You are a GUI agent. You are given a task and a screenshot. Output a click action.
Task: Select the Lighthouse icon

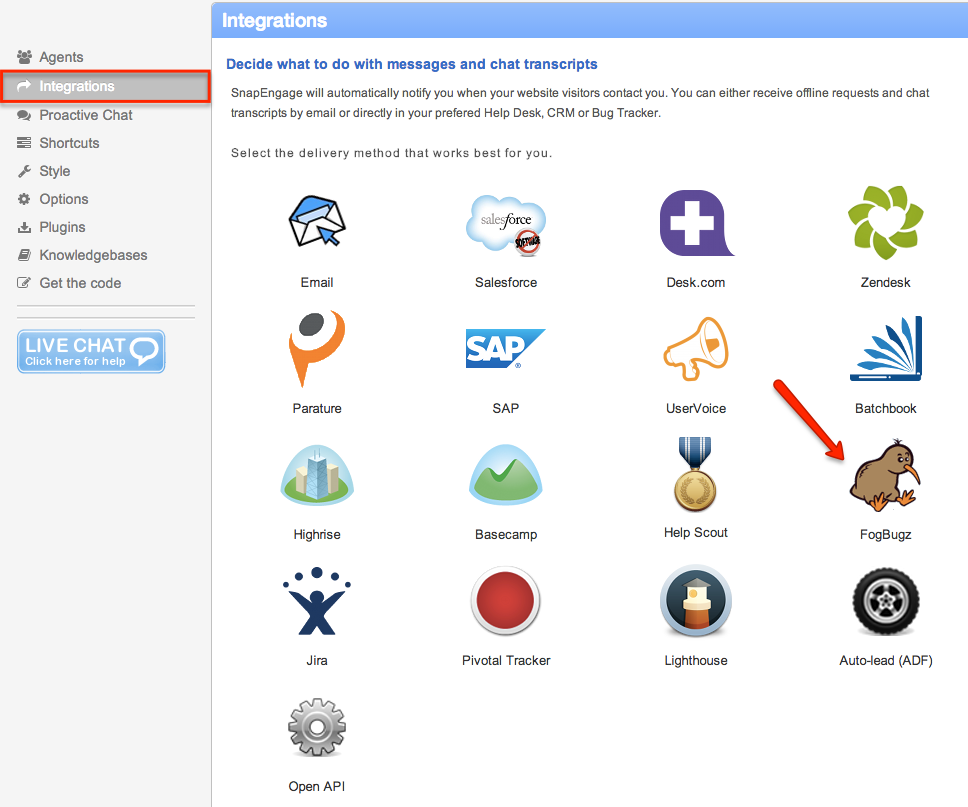696,601
